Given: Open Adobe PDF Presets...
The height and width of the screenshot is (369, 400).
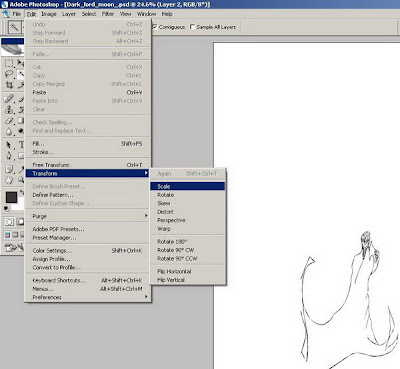Looking at the screenshot, I should tap(87, 229).
